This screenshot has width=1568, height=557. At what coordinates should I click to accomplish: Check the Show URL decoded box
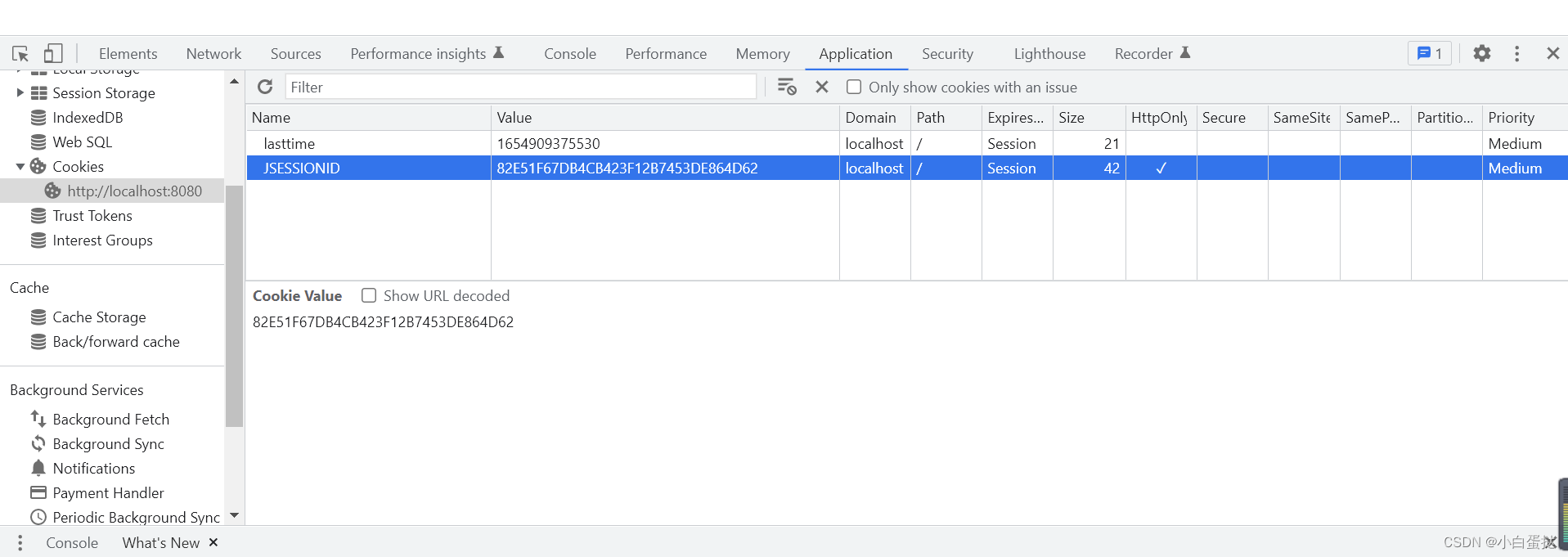(x=369, y=295)
